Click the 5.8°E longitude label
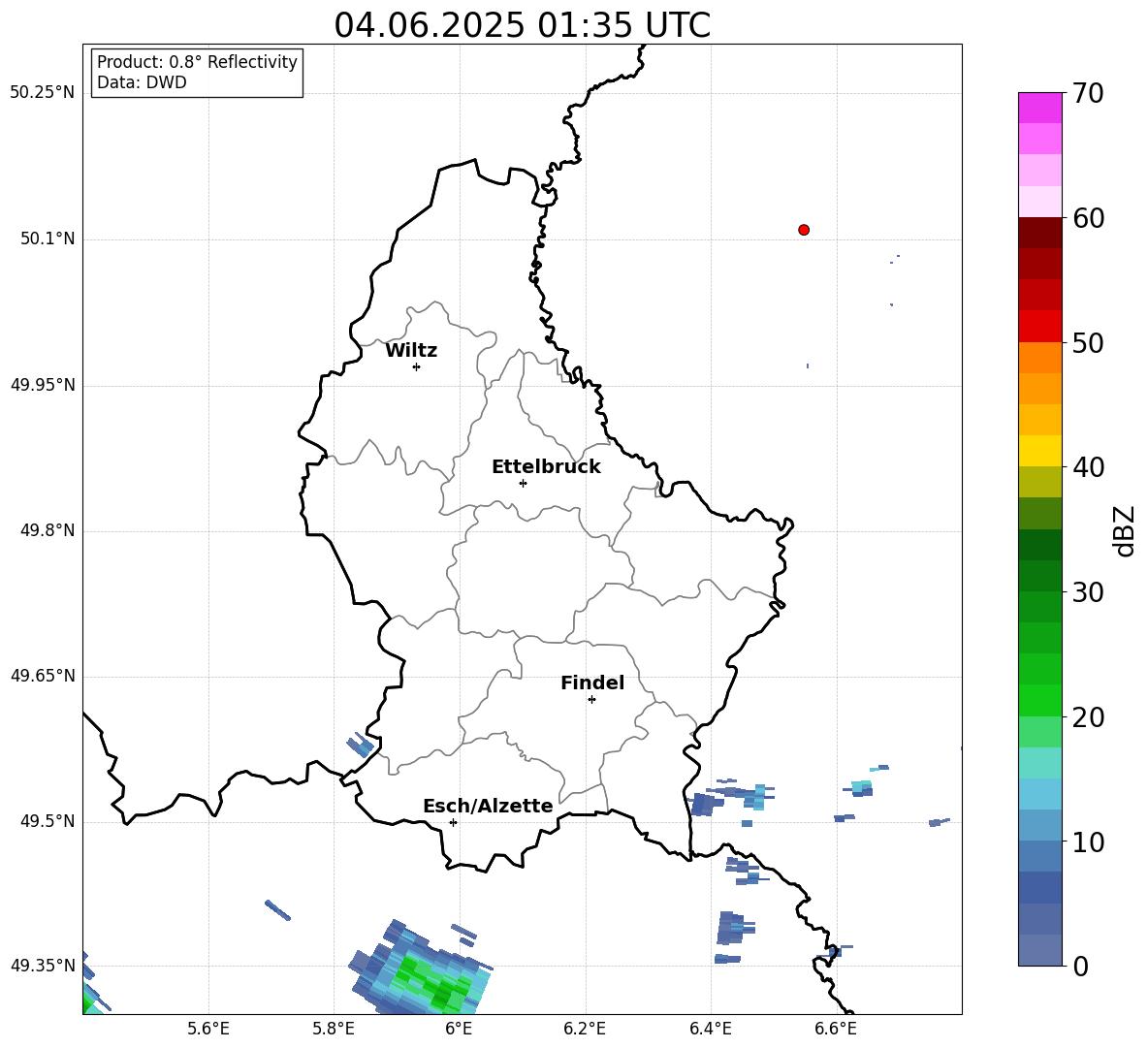 pos(334,1029)
